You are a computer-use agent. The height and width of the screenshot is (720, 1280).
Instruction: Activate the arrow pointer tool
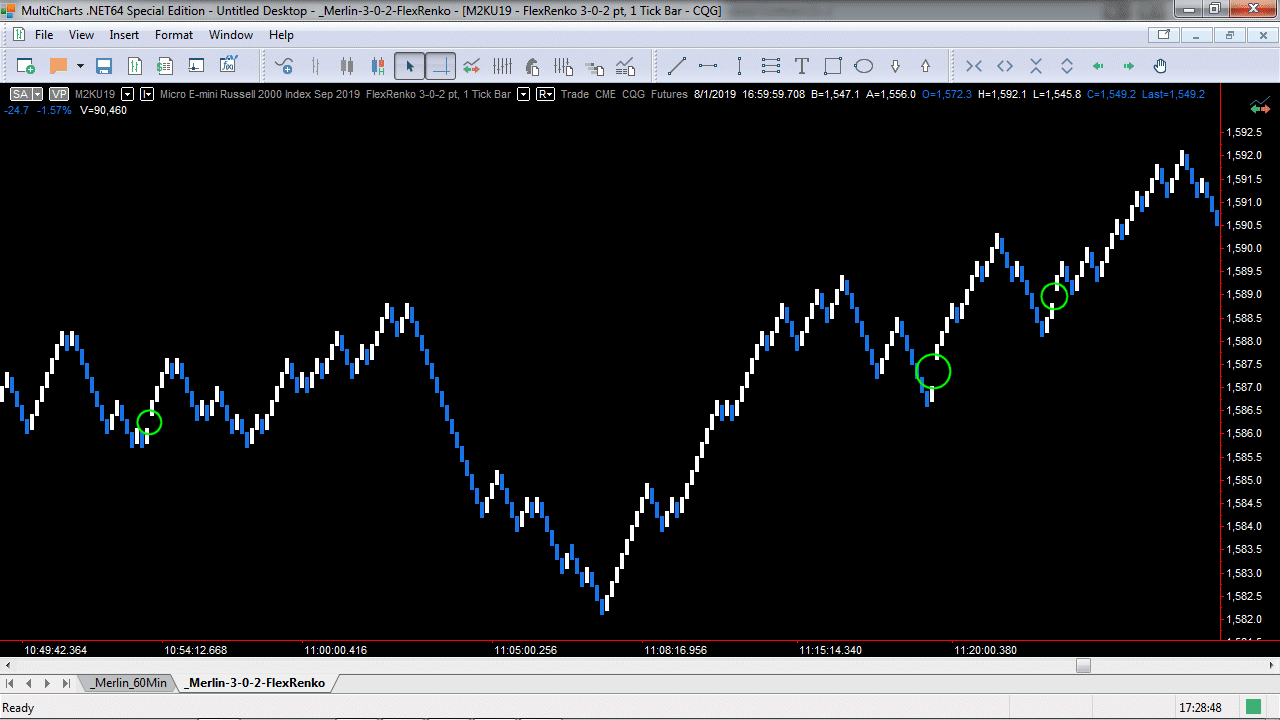pos(409,66)
